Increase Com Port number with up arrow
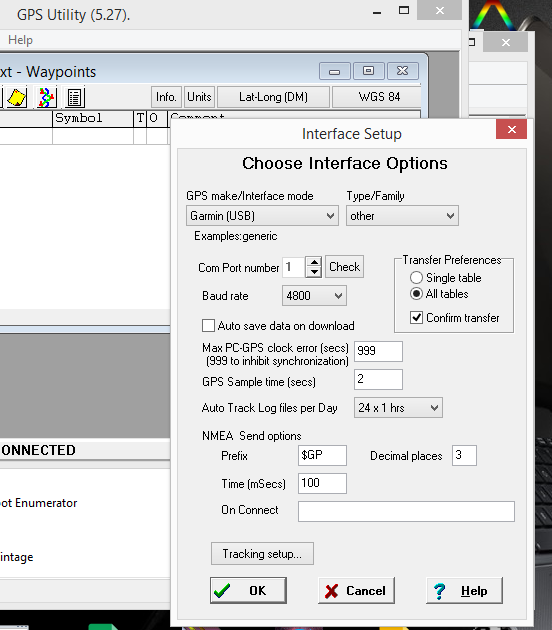 [x=314, y=262]
